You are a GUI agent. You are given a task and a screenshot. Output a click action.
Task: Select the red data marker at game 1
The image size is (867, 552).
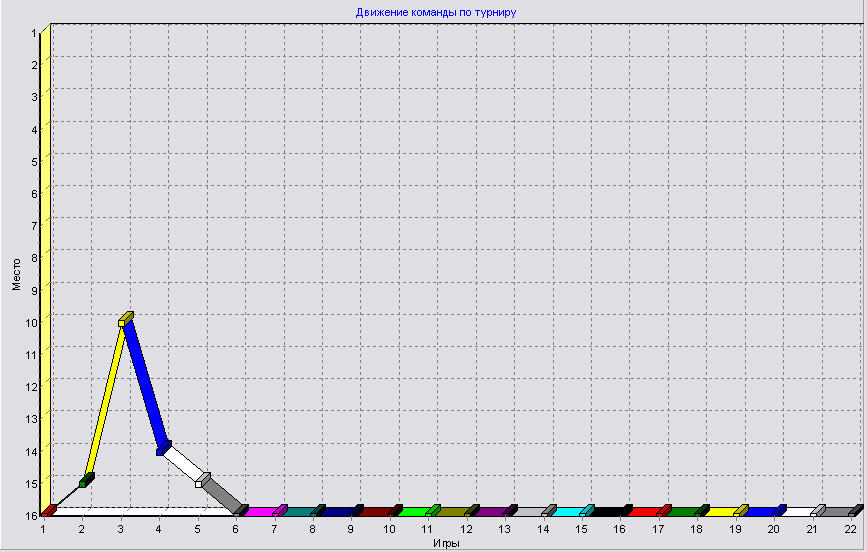click(x=49, y=511)
